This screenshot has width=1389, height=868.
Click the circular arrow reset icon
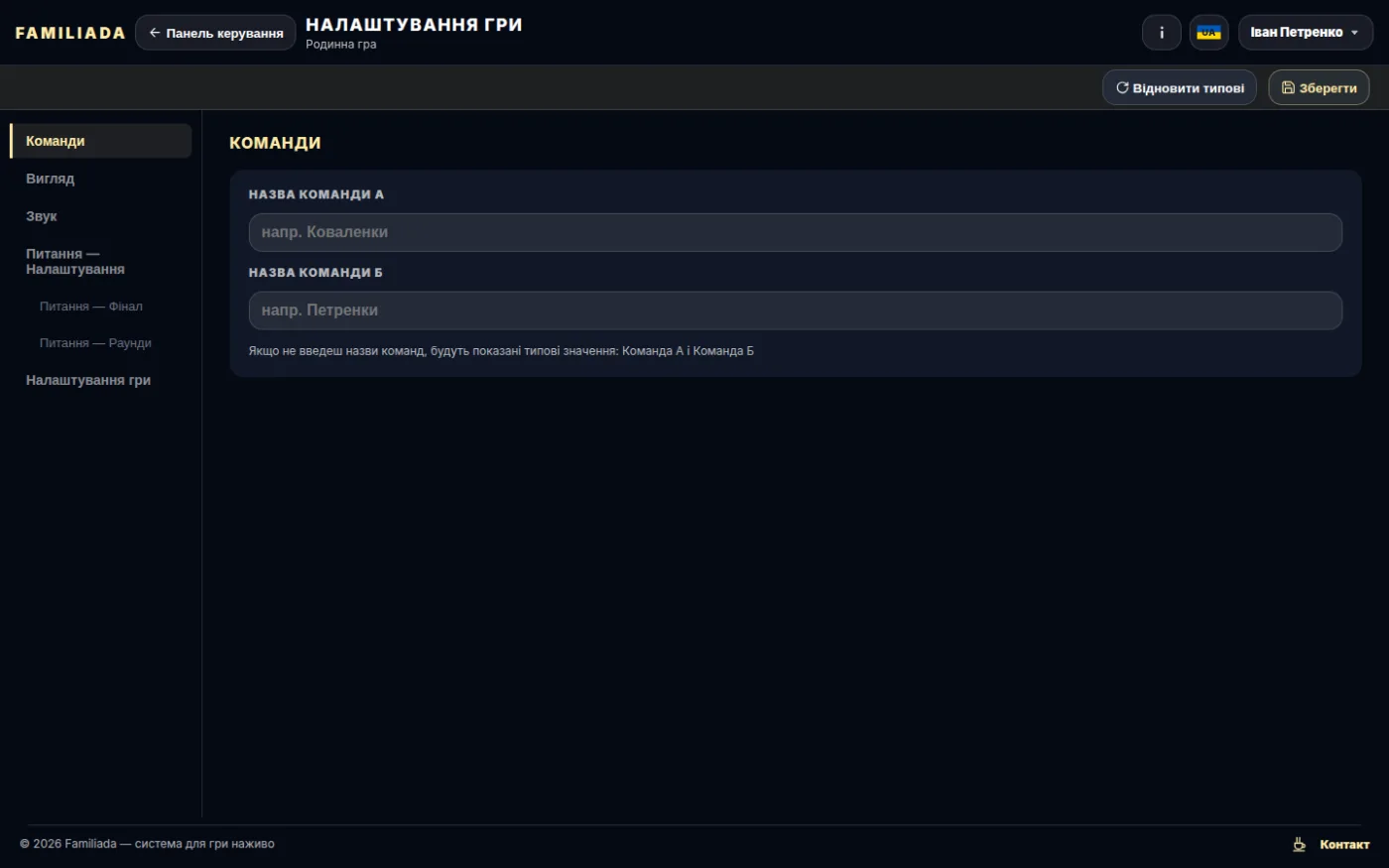click(1122, 87)
